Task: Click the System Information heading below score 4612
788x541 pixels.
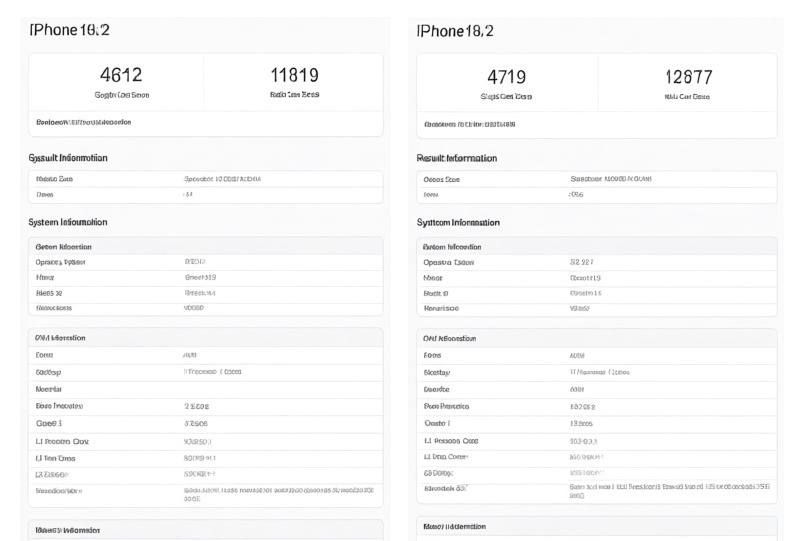Action: pyautogui.click(x=68, y=222)
